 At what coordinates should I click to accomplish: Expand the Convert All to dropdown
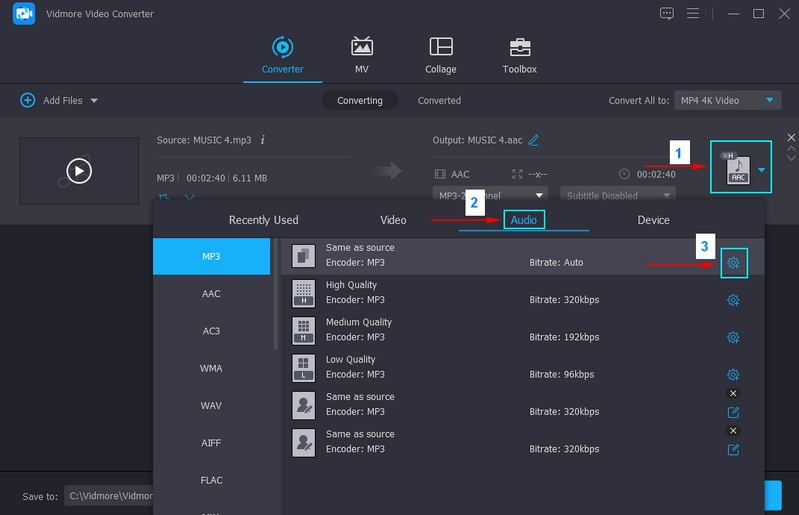(x=769, y=100)
